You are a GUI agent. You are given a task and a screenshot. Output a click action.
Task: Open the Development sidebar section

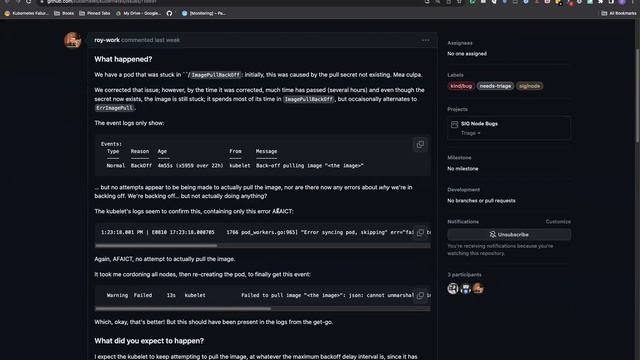(x=464, y=189)
